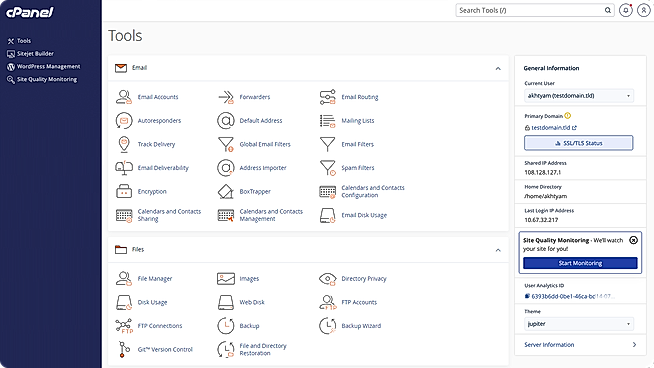Image resolution: width=654 pixels, height=368 pixels.
Task: Open Calendars and Contacts Management icon
Action: [x=226, y=215]
